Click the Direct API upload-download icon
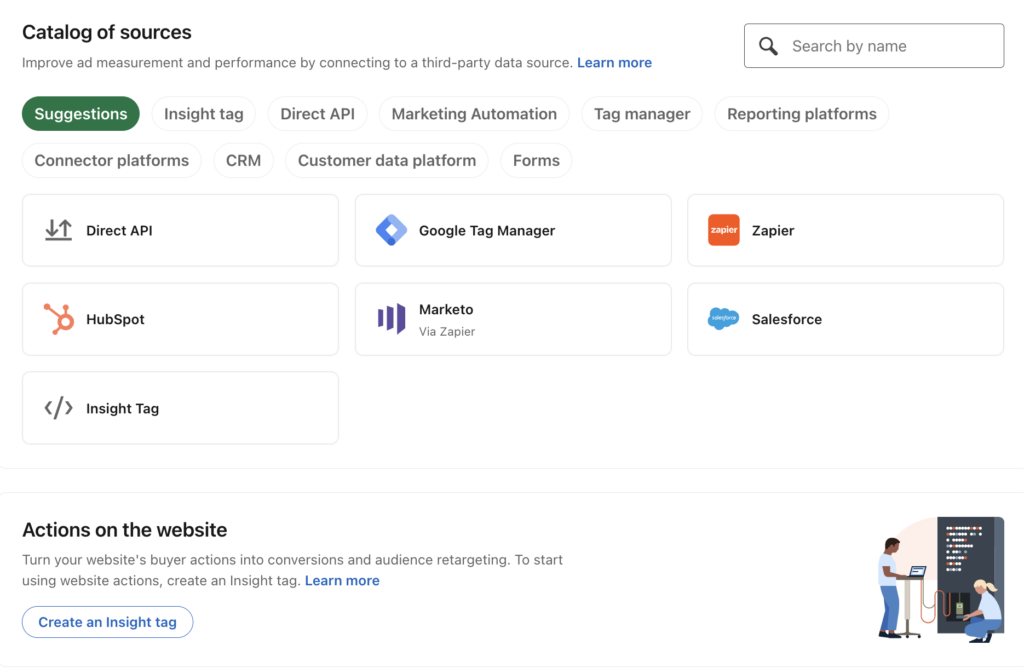The height and width of the screenshot is (668, 1024). pos(59,229)
